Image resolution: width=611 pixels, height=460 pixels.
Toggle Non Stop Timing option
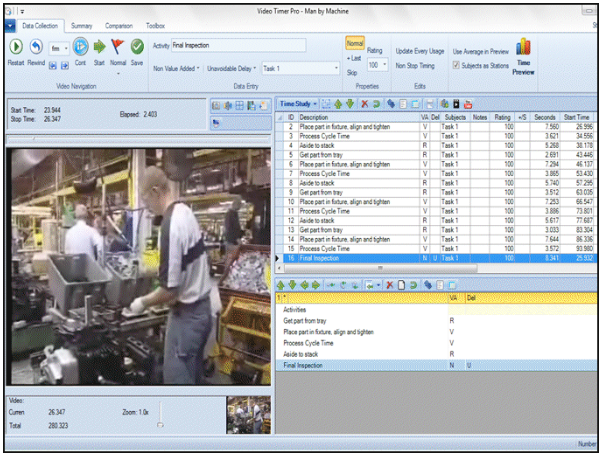tap(415, 65)
